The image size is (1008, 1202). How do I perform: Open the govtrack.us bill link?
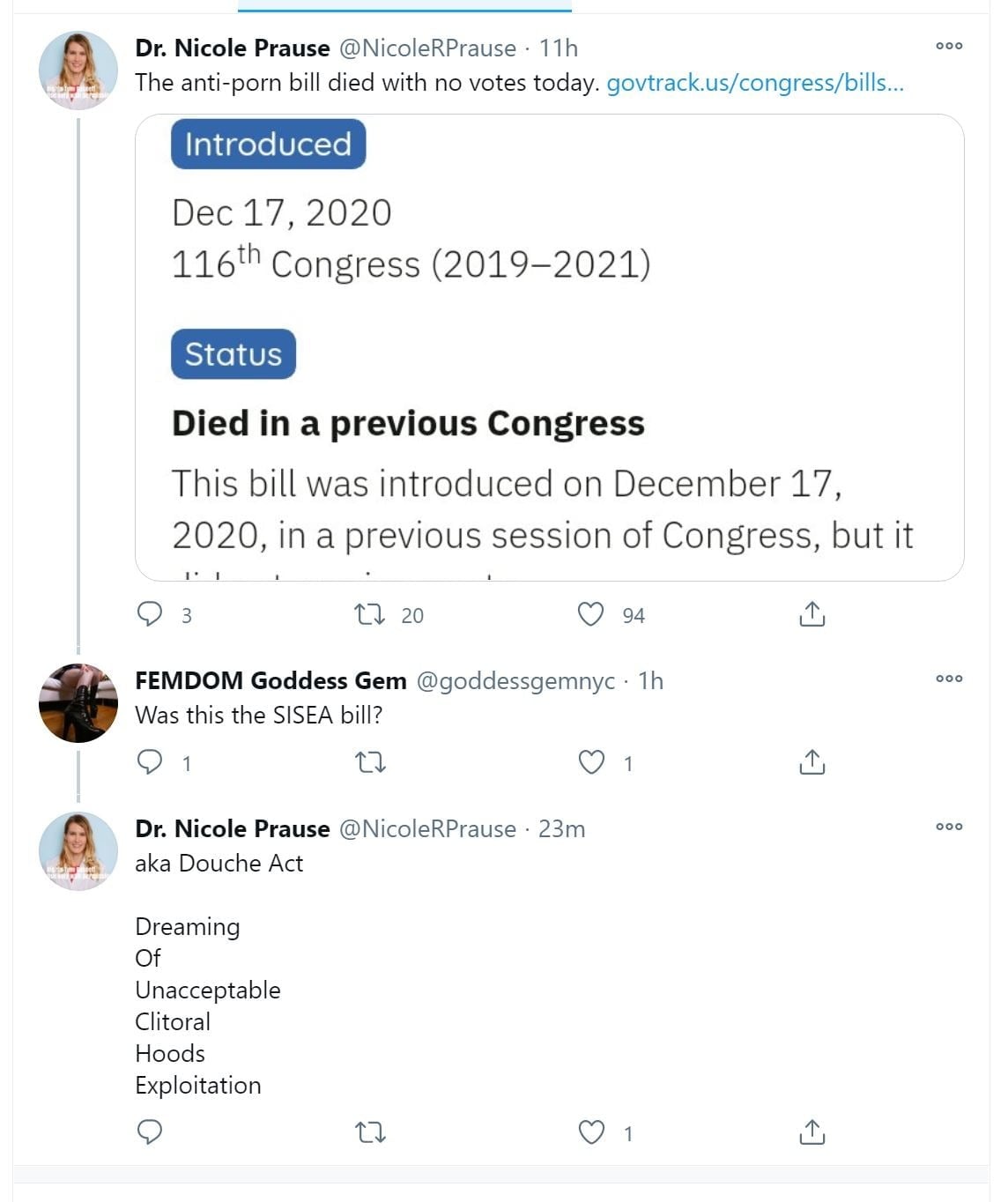755,83
